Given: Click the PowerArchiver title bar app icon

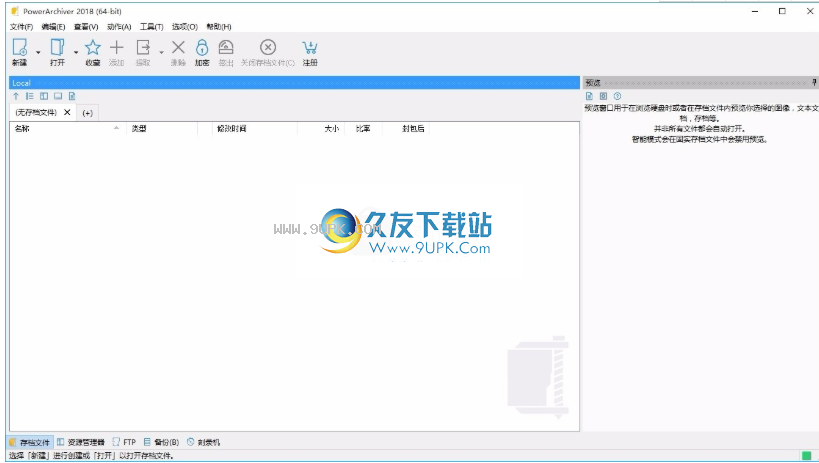Looking at the screenshot, I should click(15, 11).
